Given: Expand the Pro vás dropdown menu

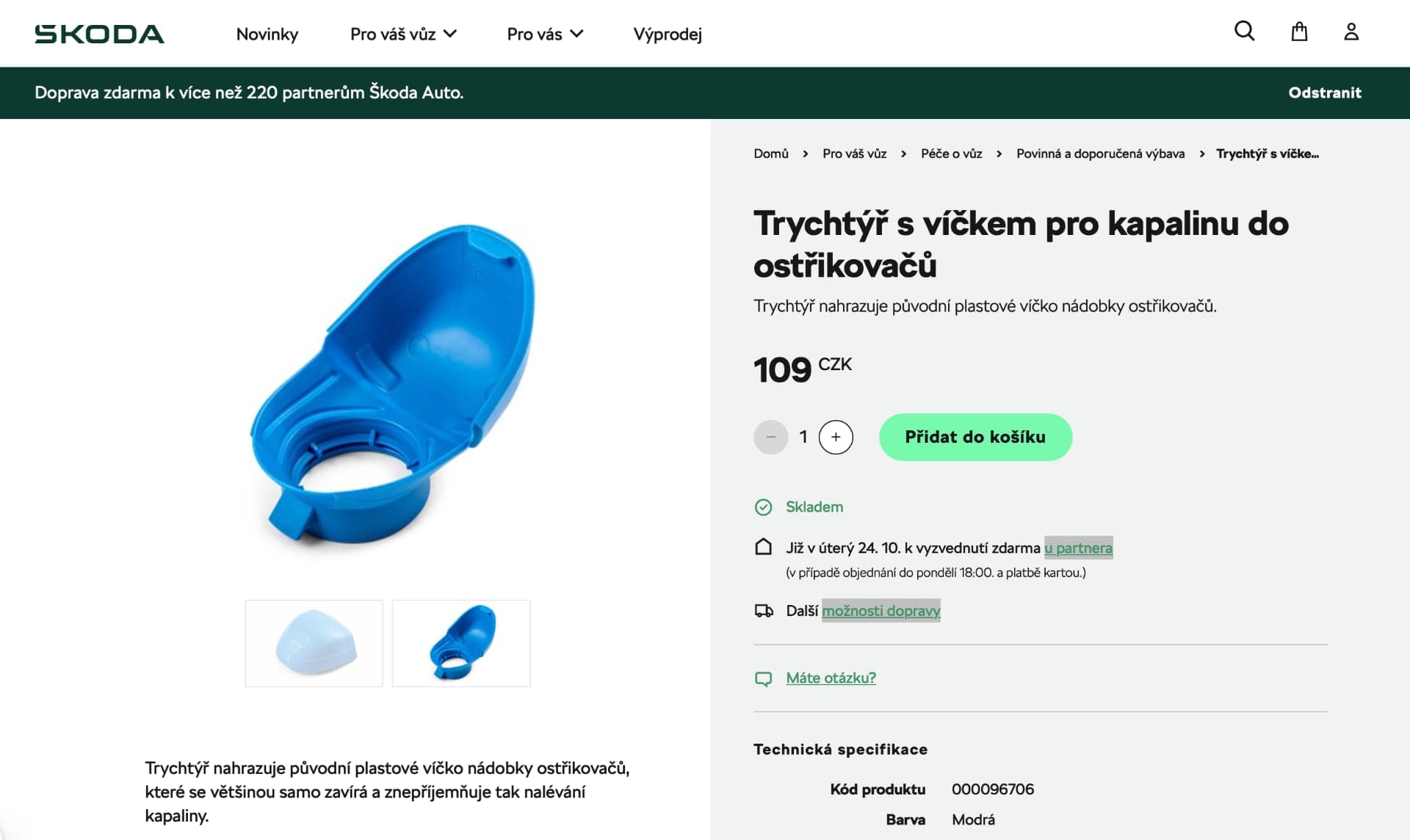Looking at the screenshot, I should point(545,34).
